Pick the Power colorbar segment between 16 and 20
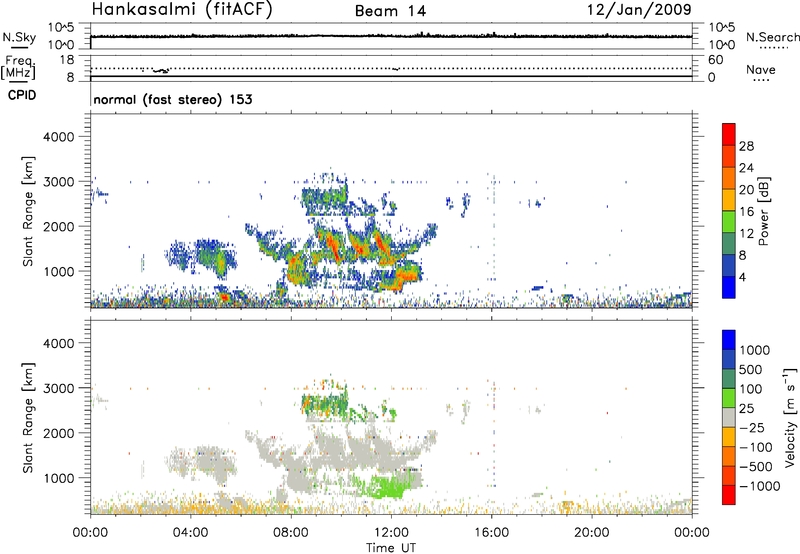Screen dimensions: 800x554 729,200
